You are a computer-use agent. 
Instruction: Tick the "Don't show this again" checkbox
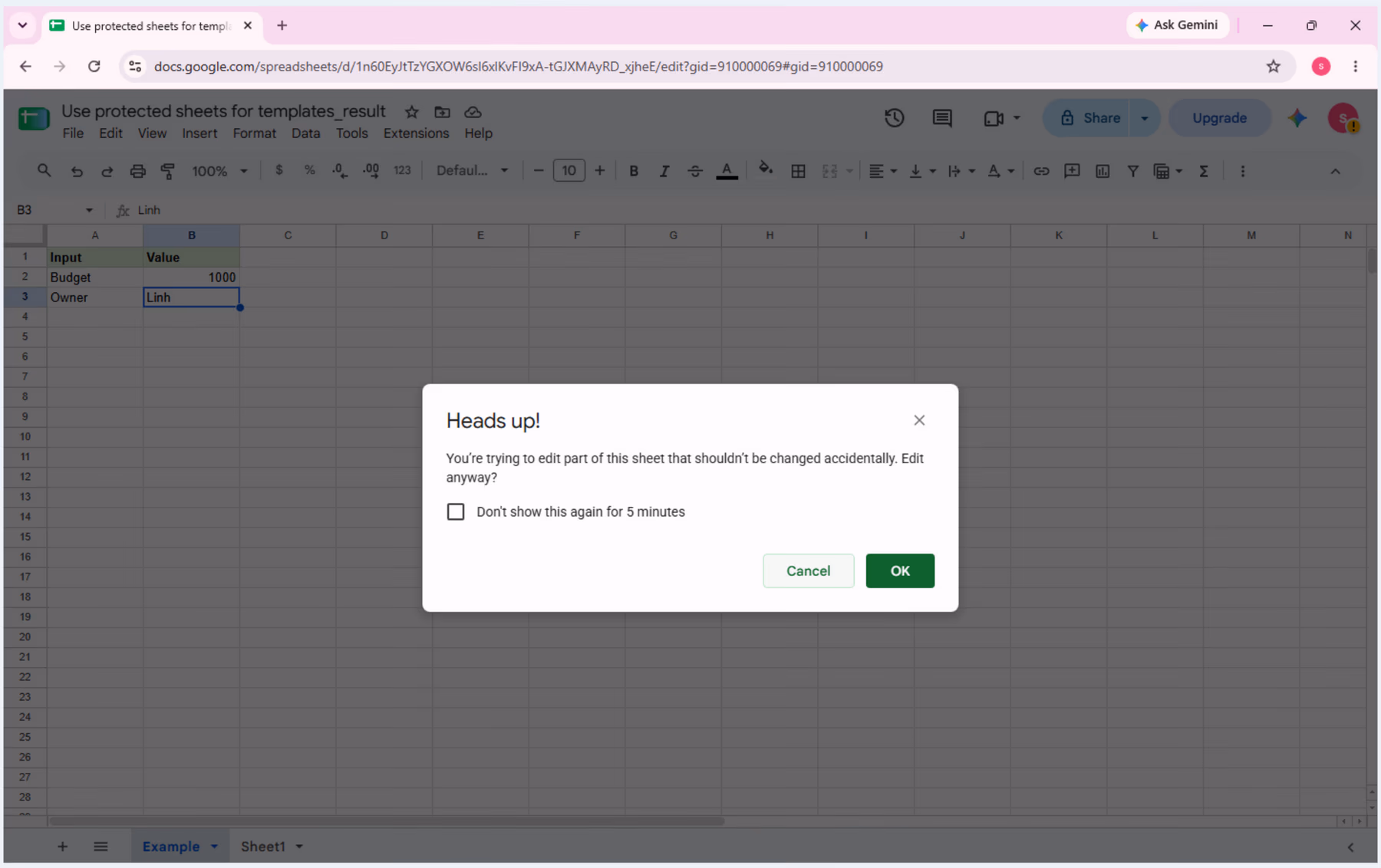point(456,511)
